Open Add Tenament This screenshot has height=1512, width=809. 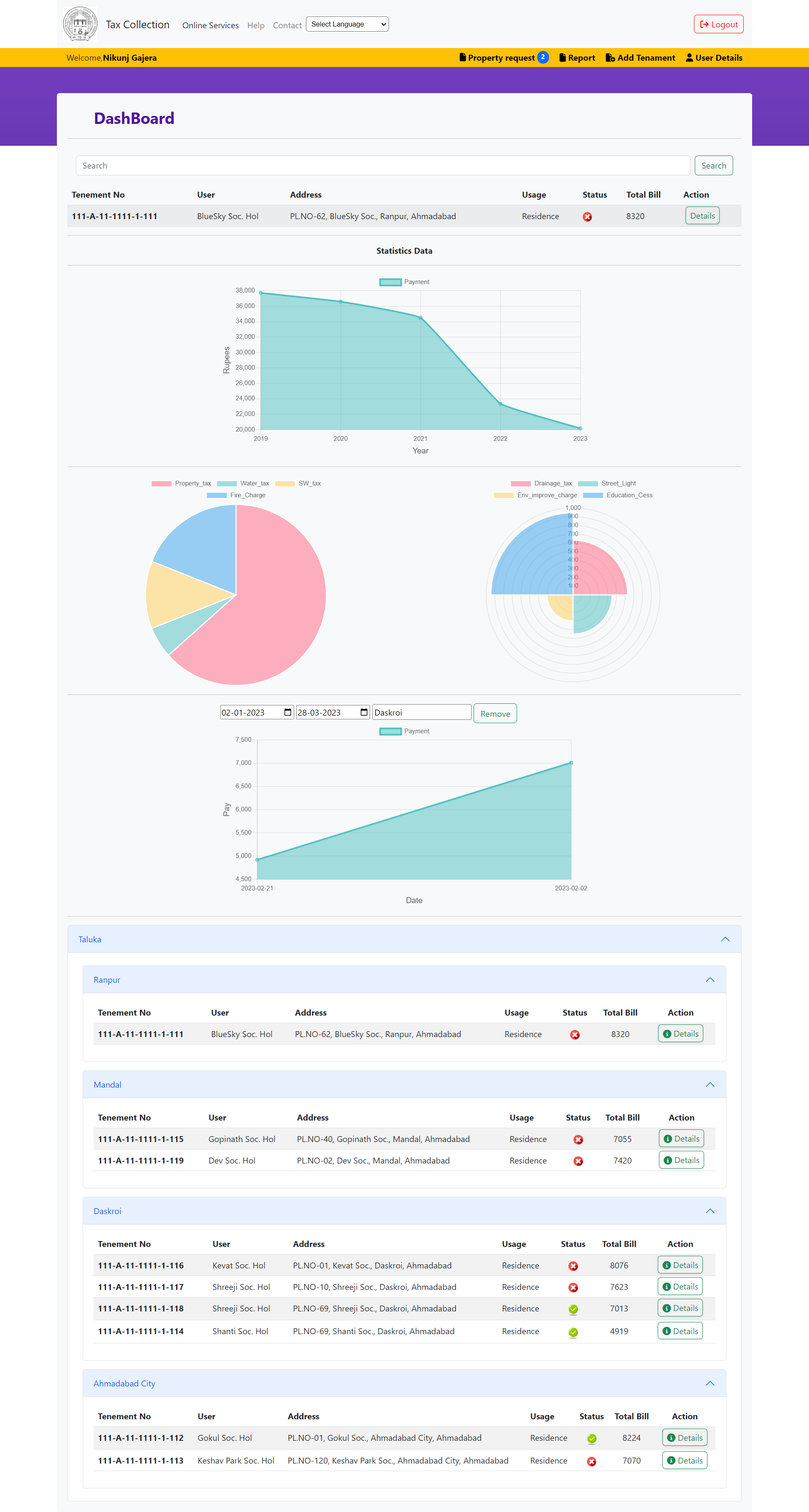pyautogui.click(x=640, y=57)
